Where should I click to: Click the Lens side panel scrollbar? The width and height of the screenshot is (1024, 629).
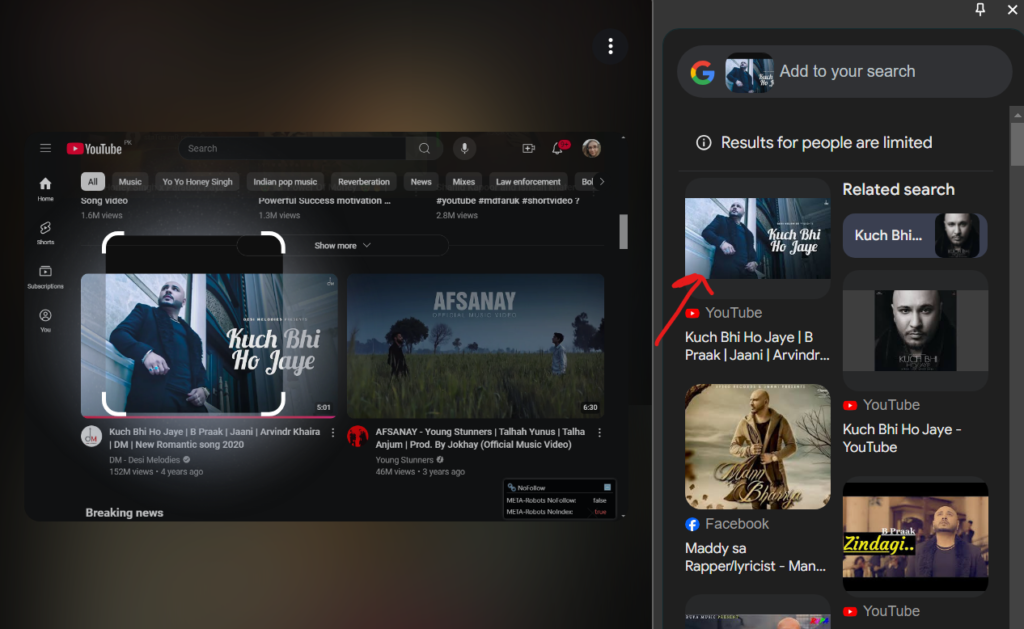pyautogui.click(x=1017, y=144)
